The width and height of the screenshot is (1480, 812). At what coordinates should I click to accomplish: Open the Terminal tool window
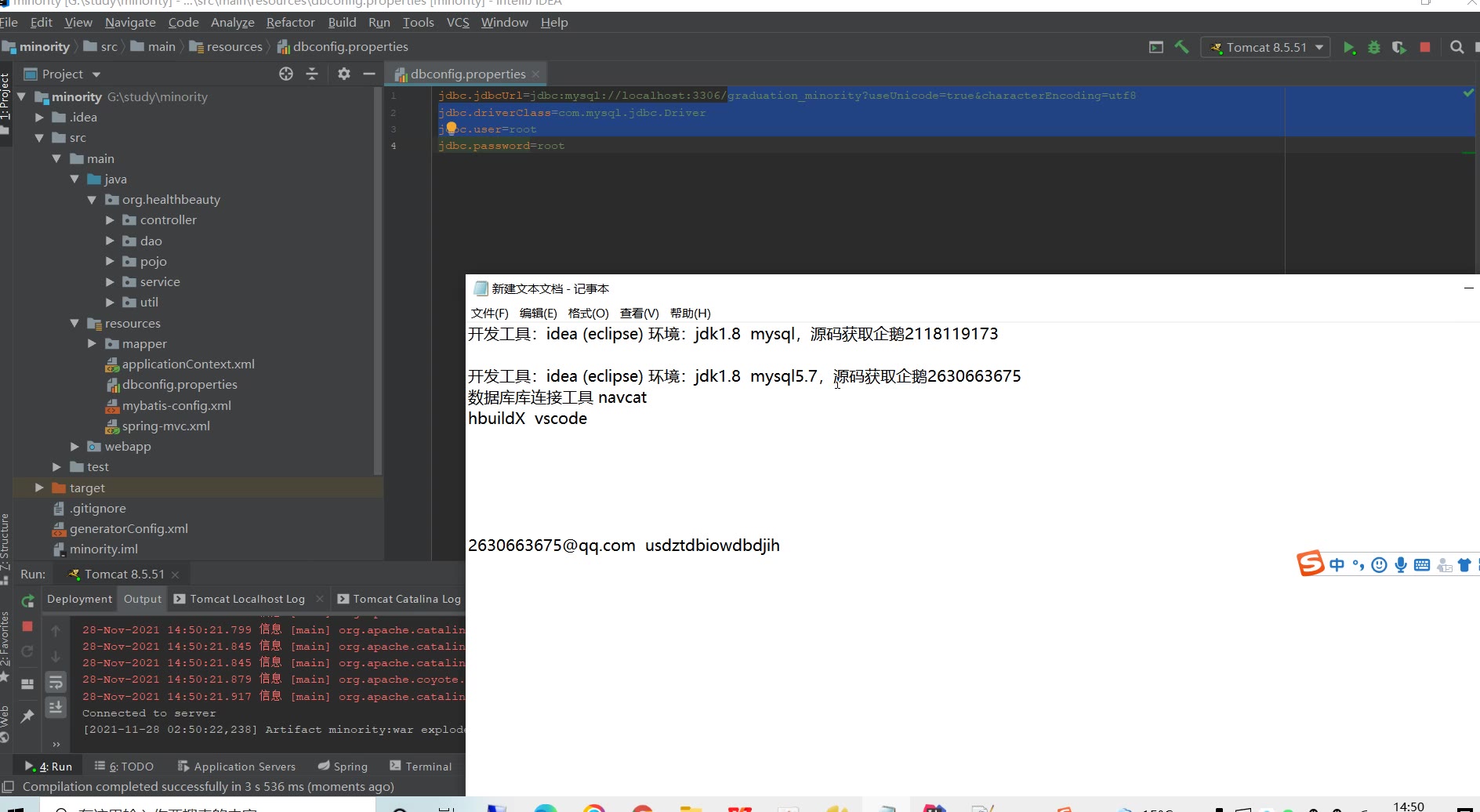point(421,767)
